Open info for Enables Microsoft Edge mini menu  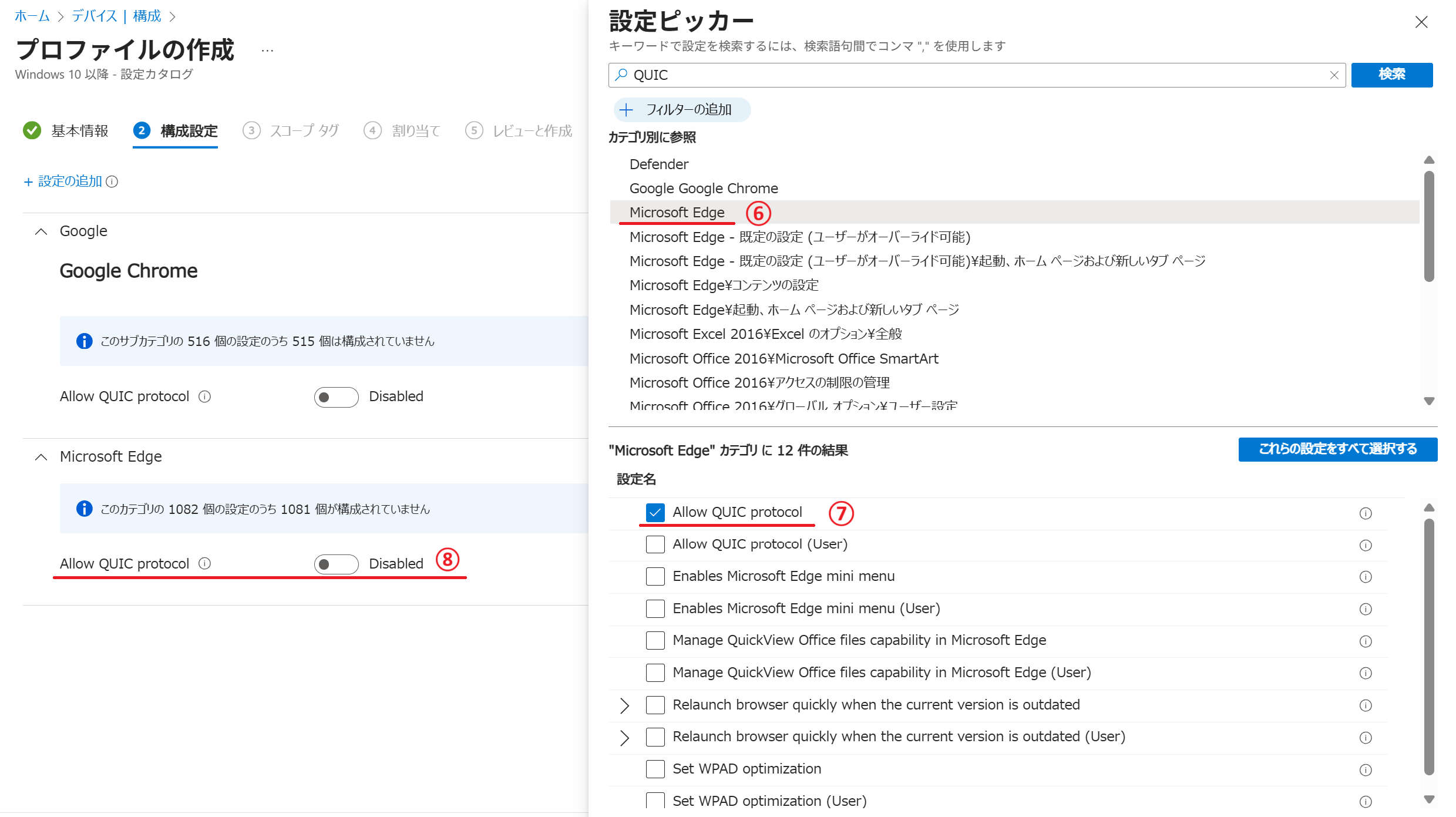(x=1366, y=577)
